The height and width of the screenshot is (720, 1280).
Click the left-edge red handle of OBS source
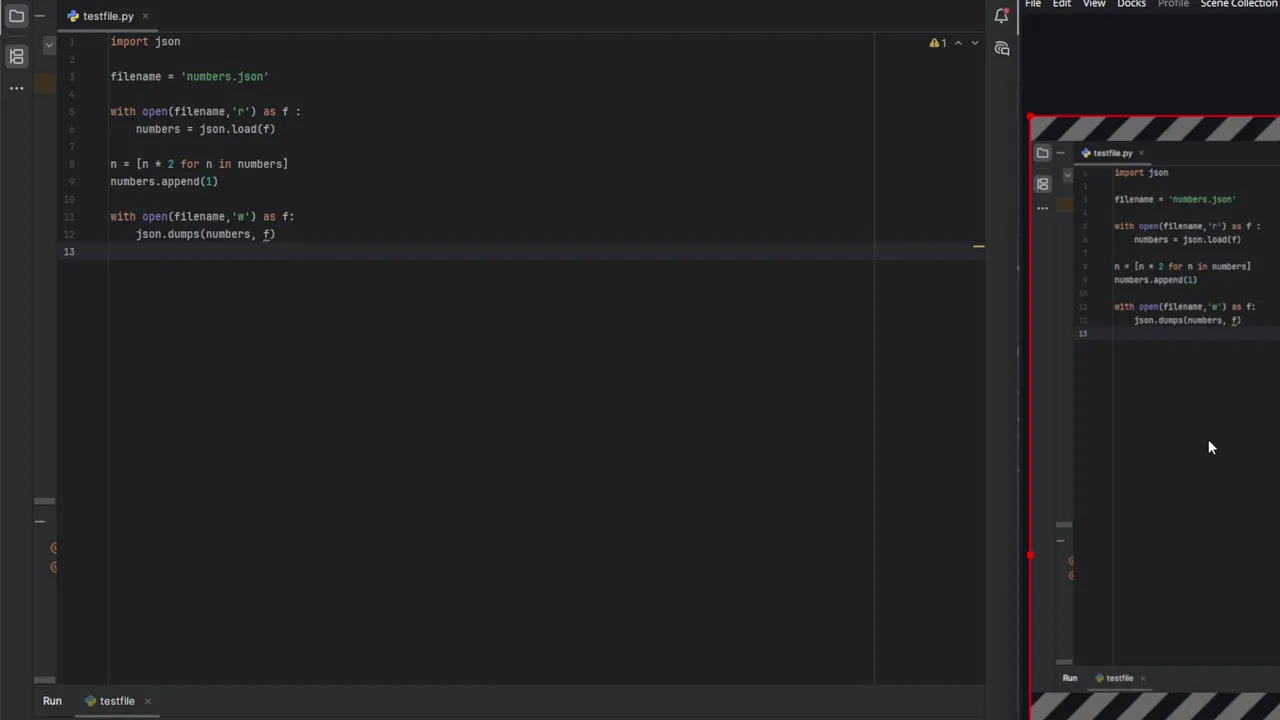tap(1030, 555)
